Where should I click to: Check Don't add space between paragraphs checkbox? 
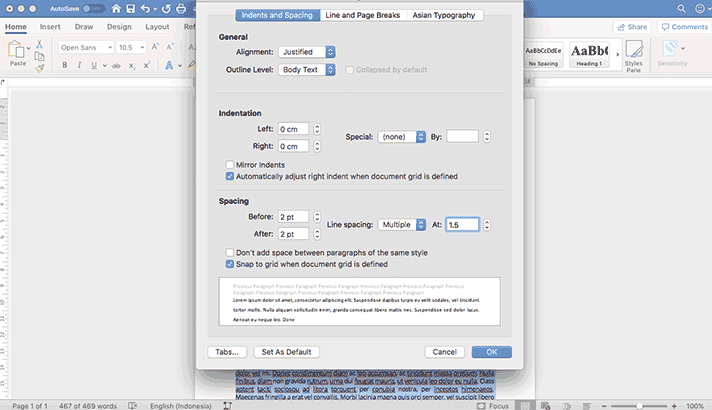(230, 252)
